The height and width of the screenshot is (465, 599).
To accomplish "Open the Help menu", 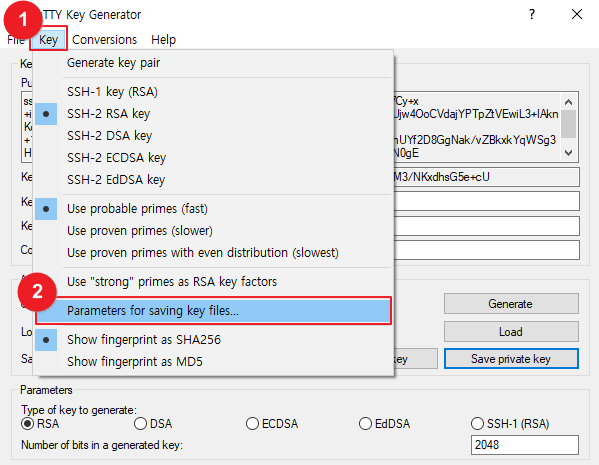I will pyautogui.click(x=164, y=39).
